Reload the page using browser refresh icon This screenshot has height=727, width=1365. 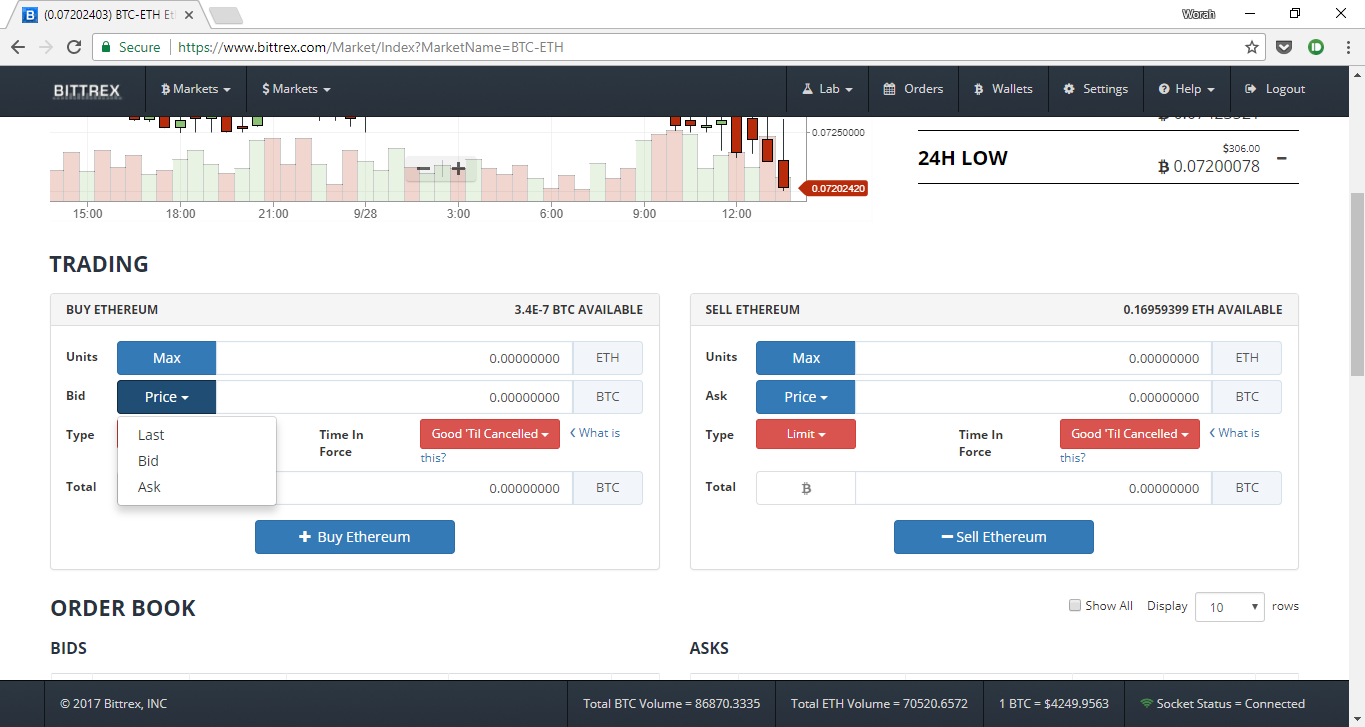click(x=74, y=47)
